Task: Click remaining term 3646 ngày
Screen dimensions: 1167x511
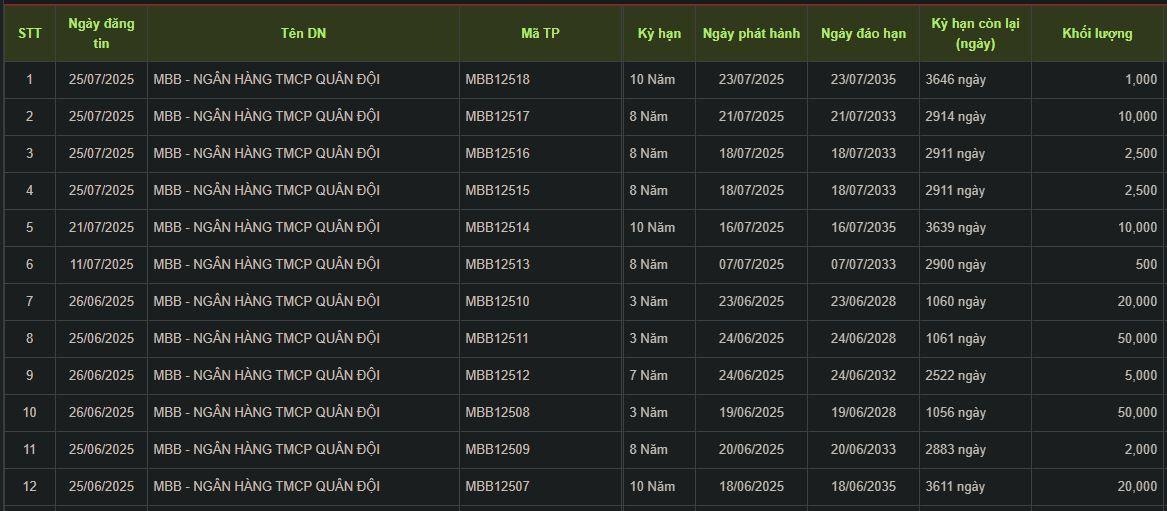Action: click(x=956, y=80)
